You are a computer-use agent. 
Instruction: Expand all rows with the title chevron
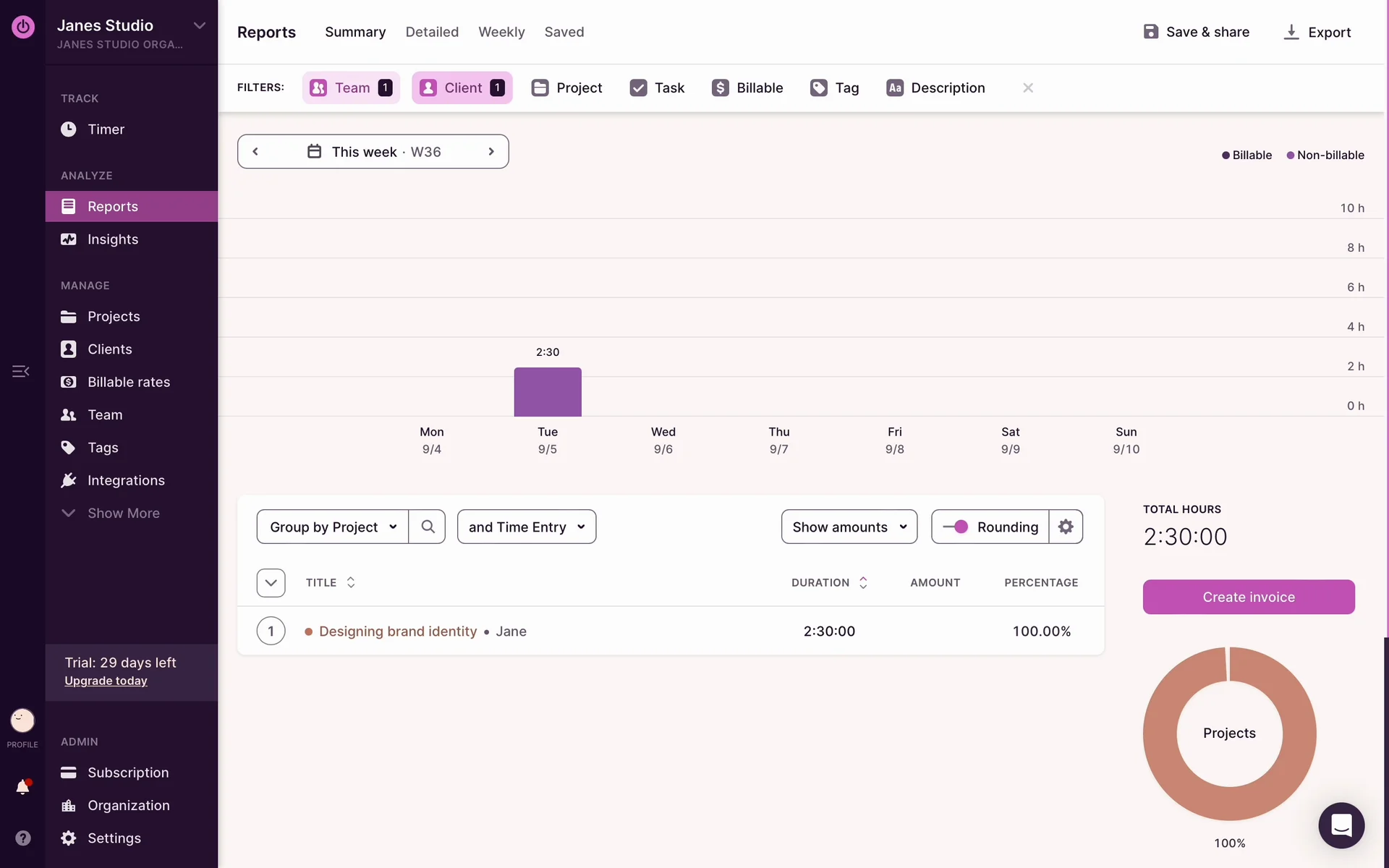(x=271, y=583)
